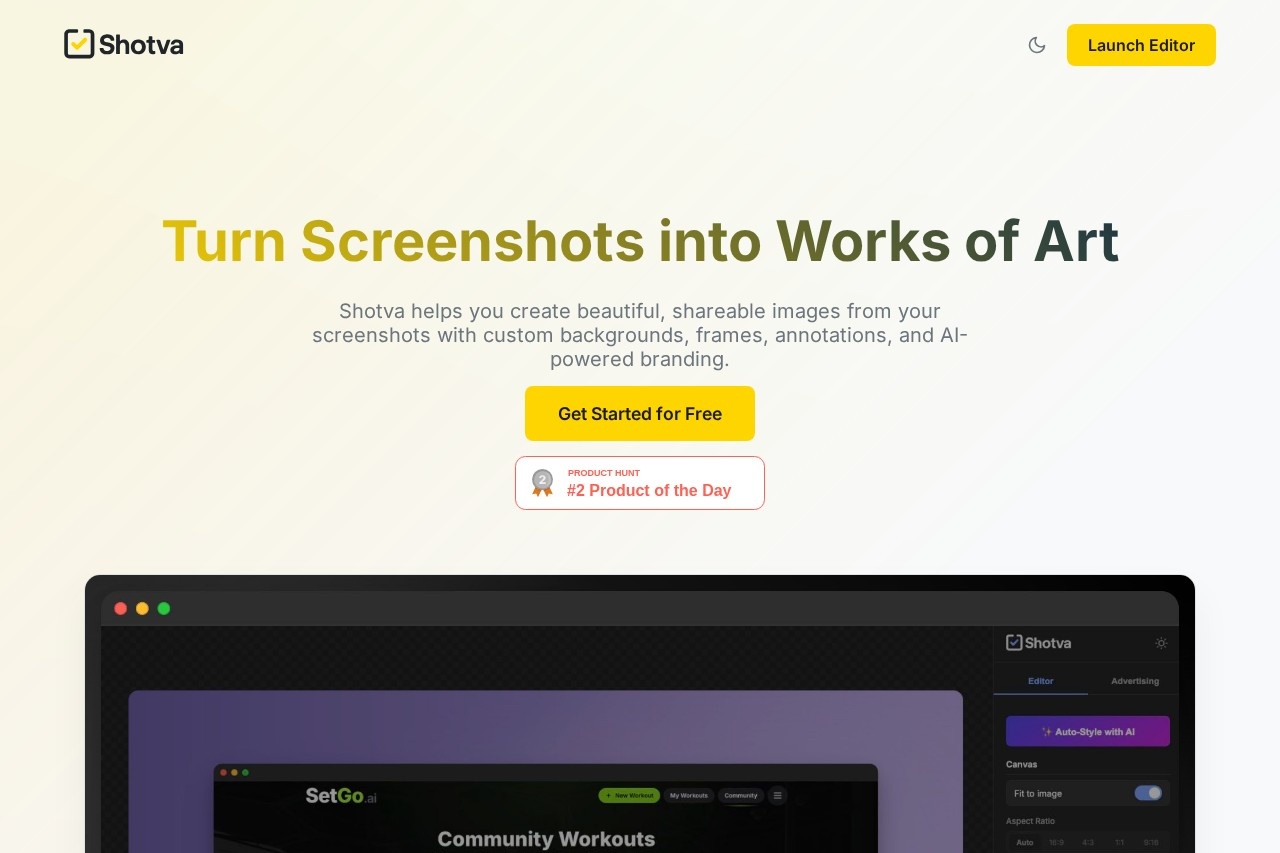The height and width of the screenshot is (853, 1280).
Task: Switch to dark mode via moon icon
Action: [x=1037, y=45]
